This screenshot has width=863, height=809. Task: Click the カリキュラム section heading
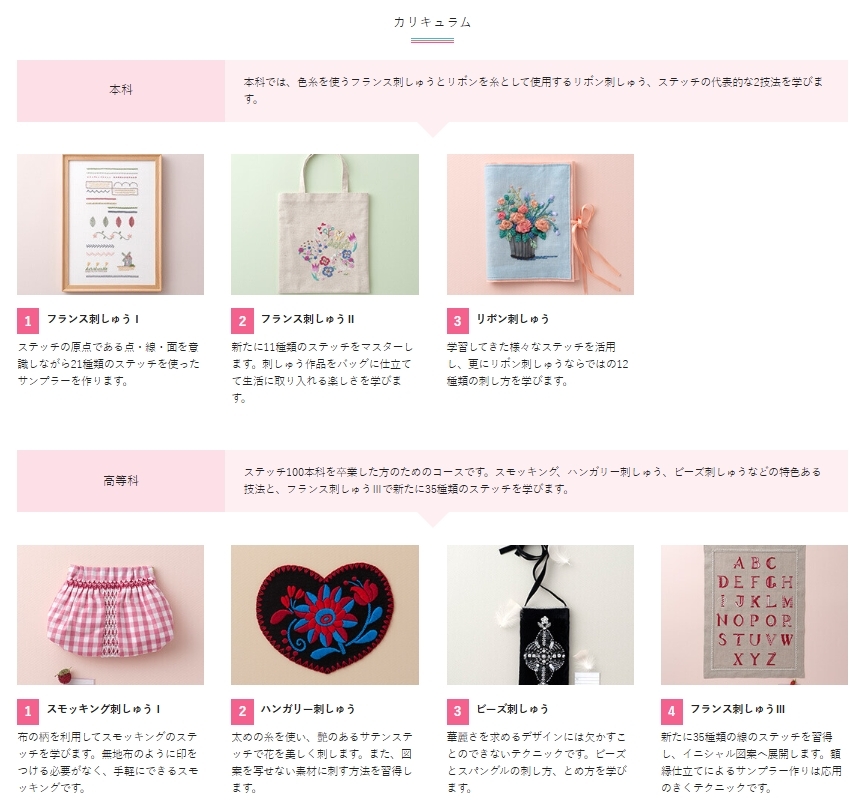(x=433, y=22)
